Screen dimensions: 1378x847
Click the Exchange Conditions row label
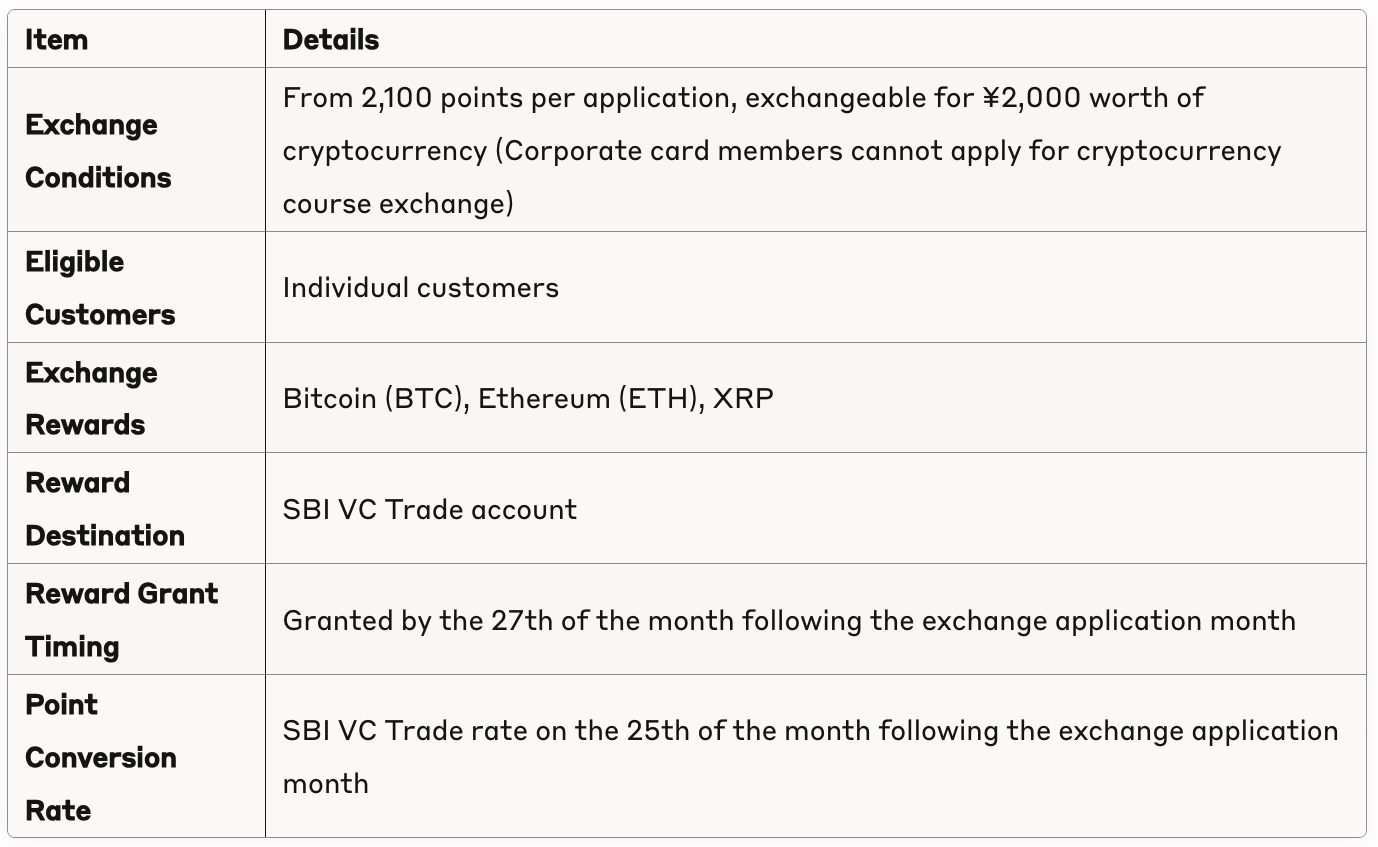click(x=98, y=151)
